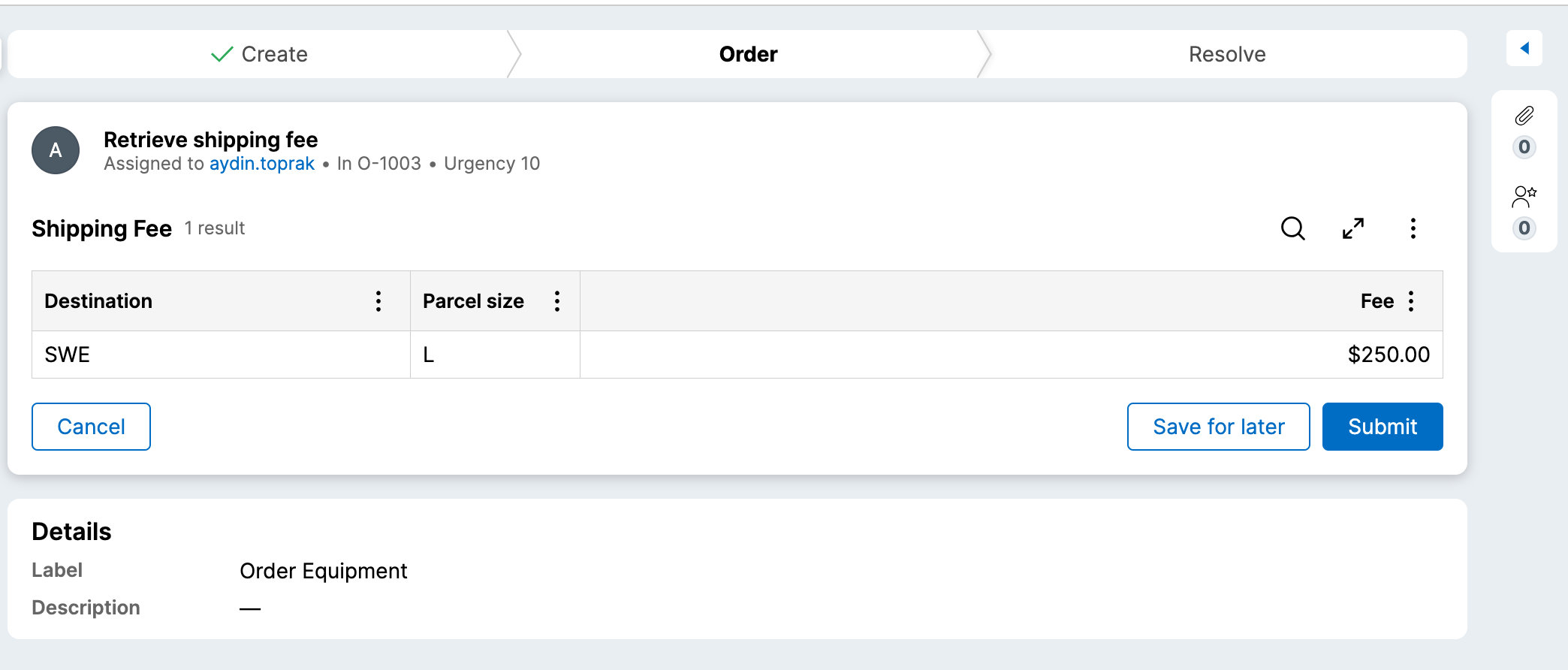Viewport: 1568px width, 670px height.
Task: Click the SWE destination cell
Action: coord(68,355)
